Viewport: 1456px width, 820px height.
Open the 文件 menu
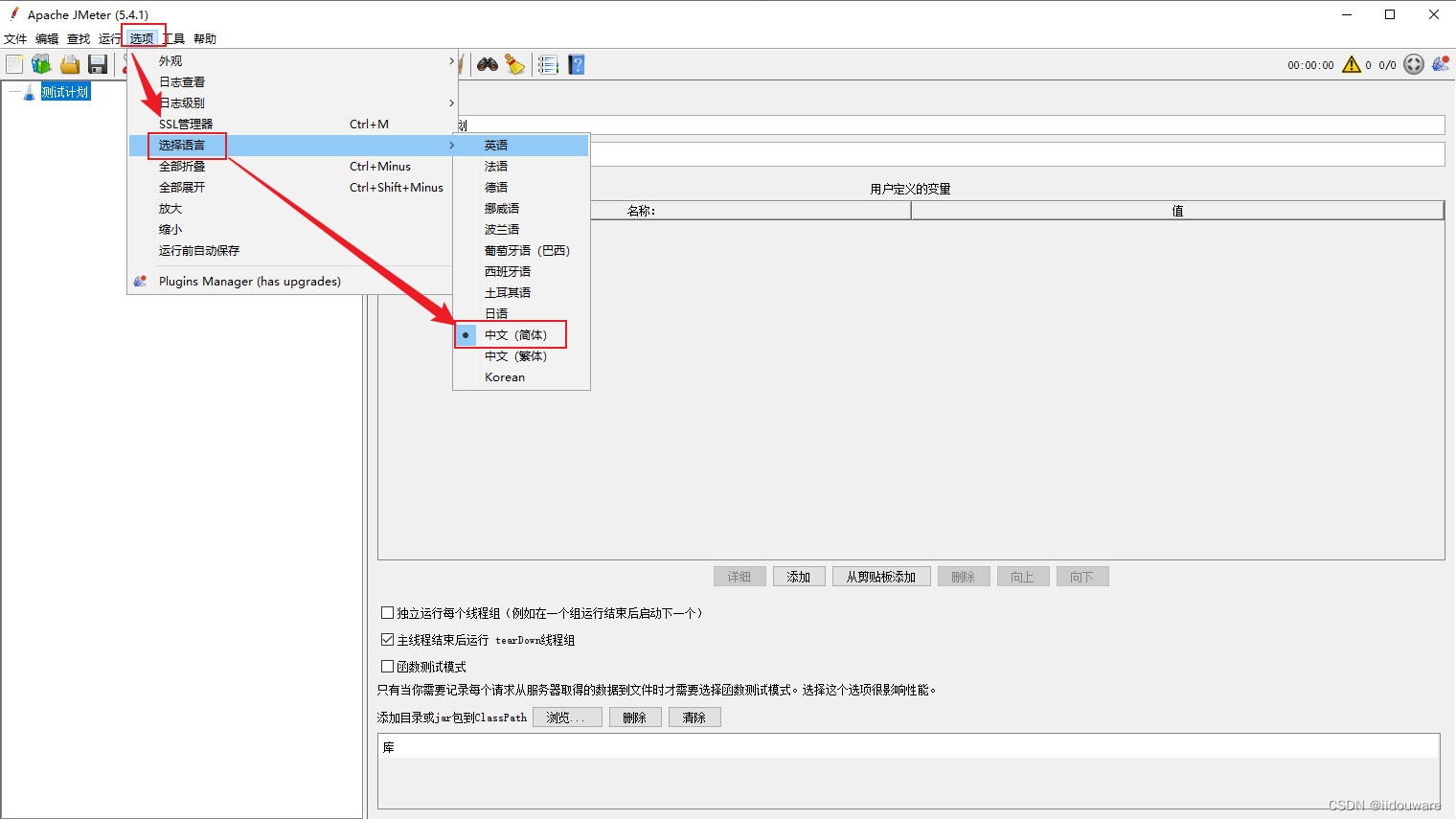[x=15, y=39]
